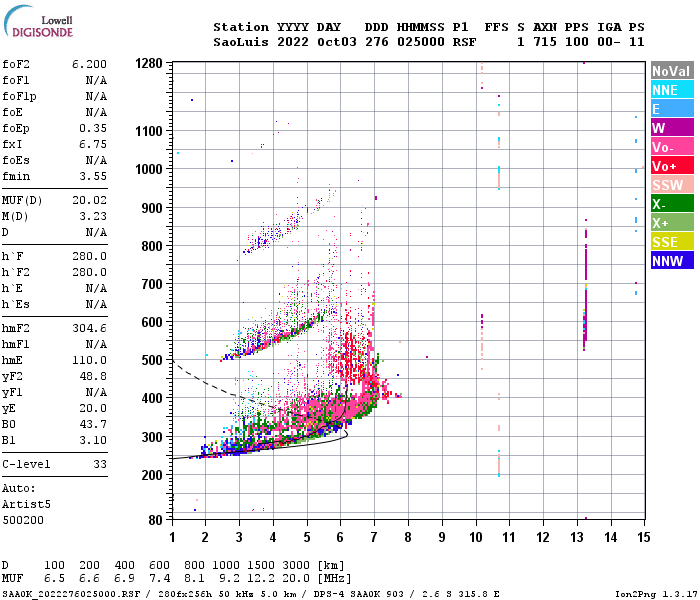Screen dimensions: 700x600
Task: Click the Oct03 date in header
Action: click(x=337, y=42)
